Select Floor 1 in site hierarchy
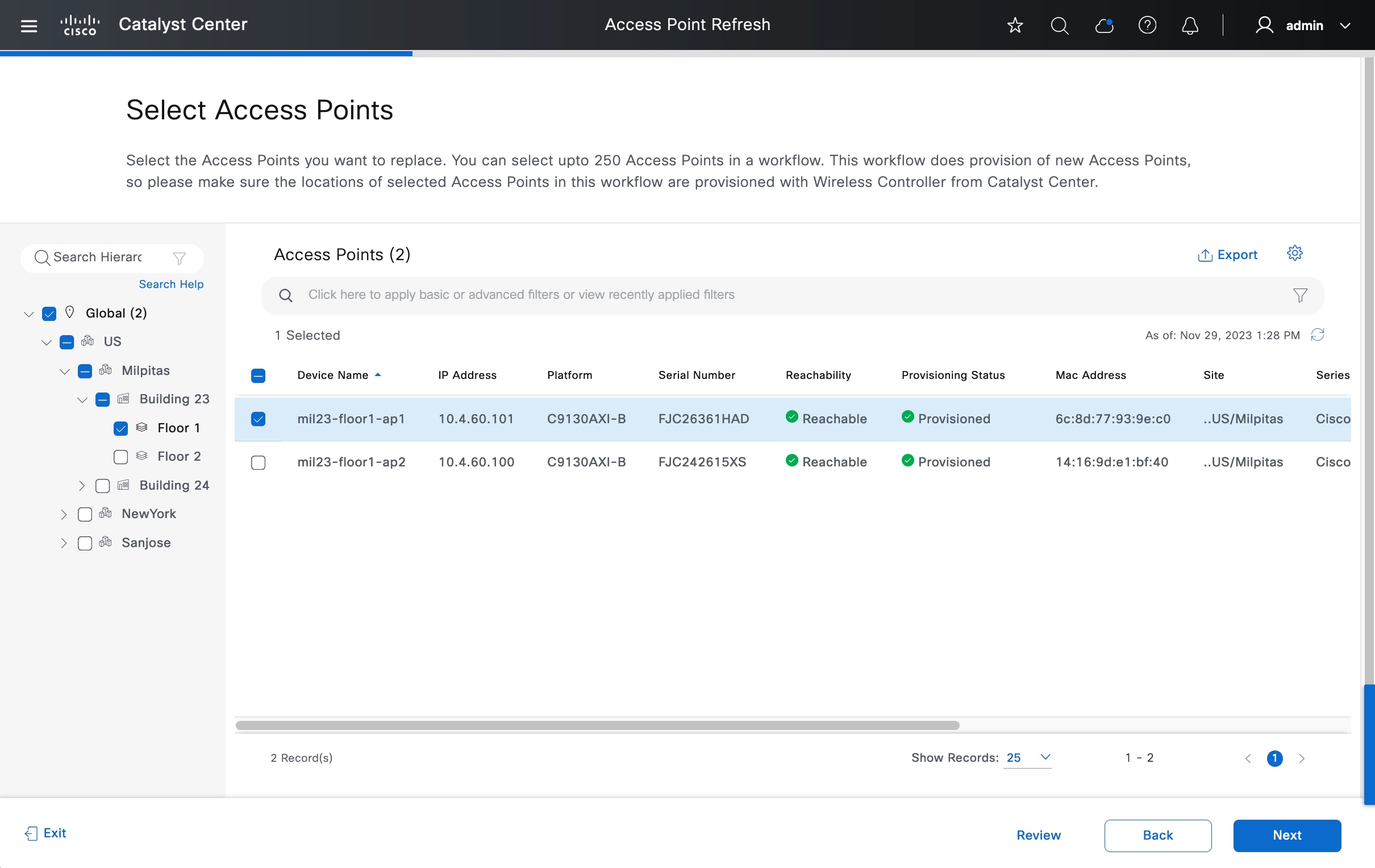 (x=178, y=428)
